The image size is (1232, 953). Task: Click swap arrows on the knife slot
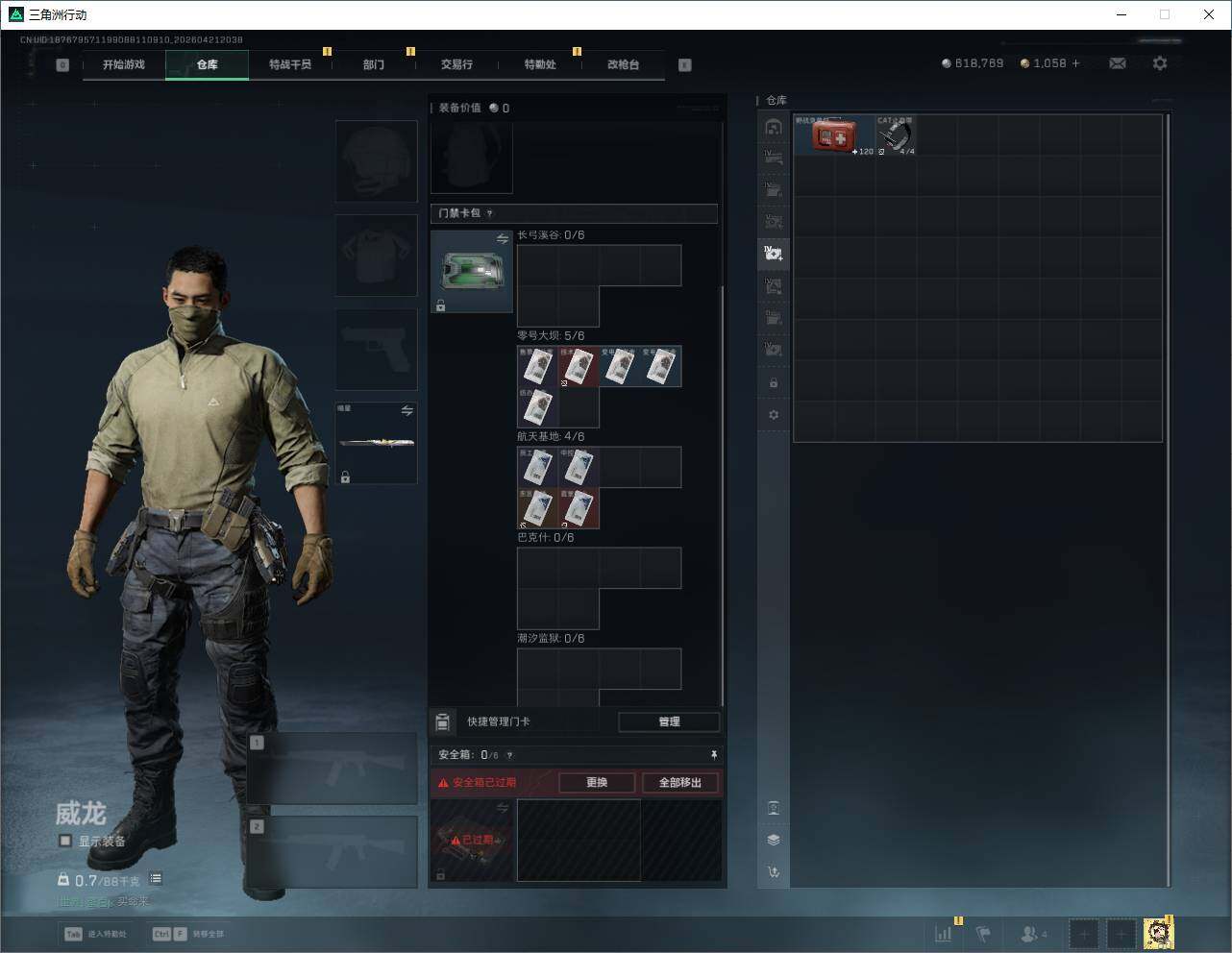point(407,411)
